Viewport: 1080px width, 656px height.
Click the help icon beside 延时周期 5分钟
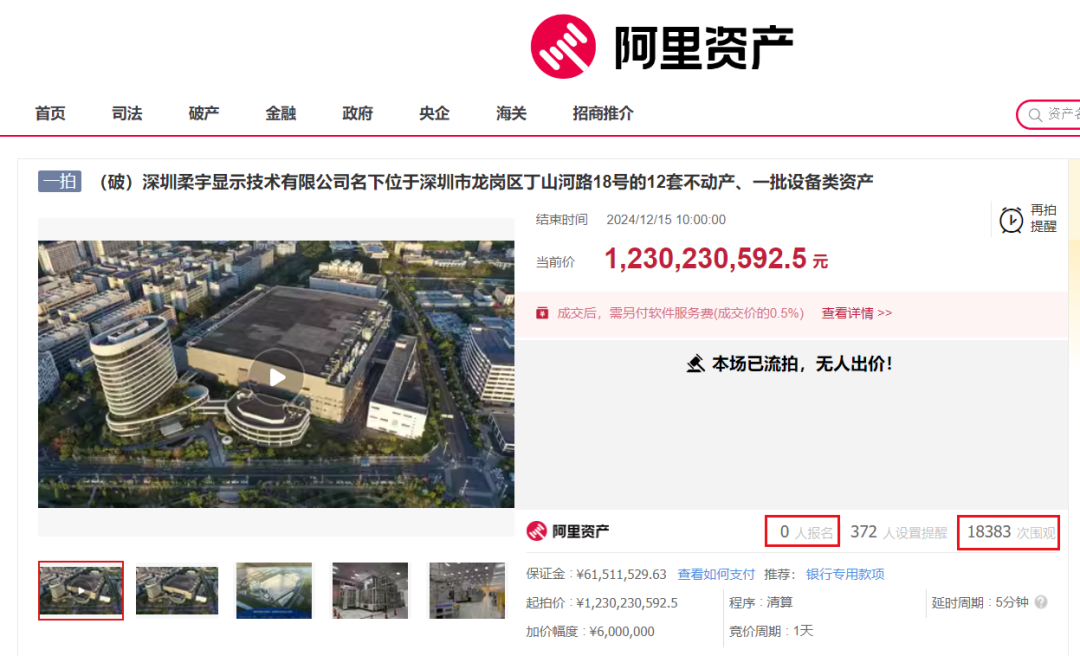[x=1041, y=602]
